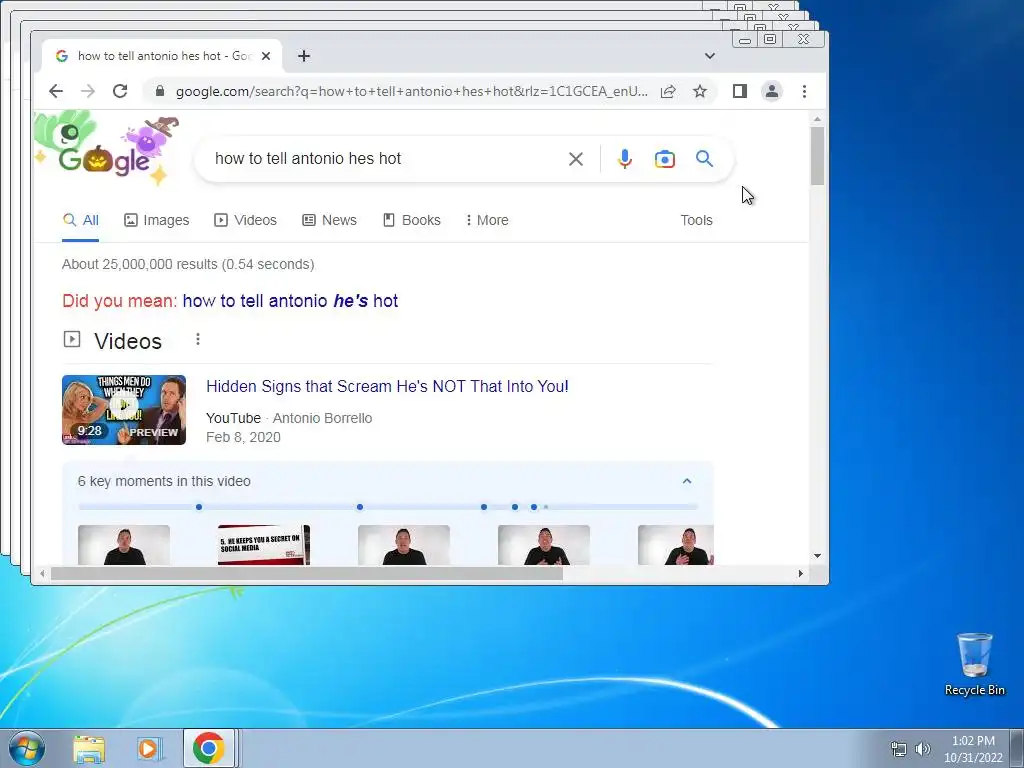The width and height of the screenshot is (1024, 768).
Task: Switch to Books results tab
Action: [411, 220]
